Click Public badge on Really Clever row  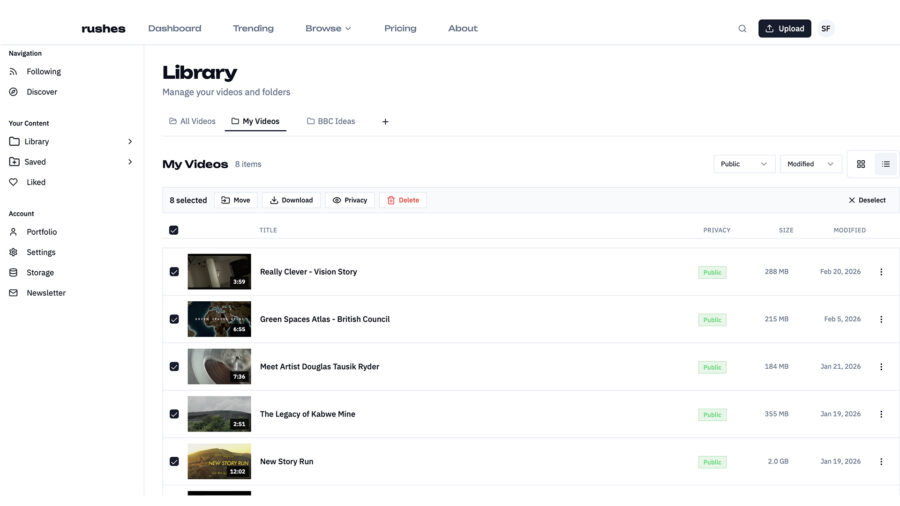point(712,273)
